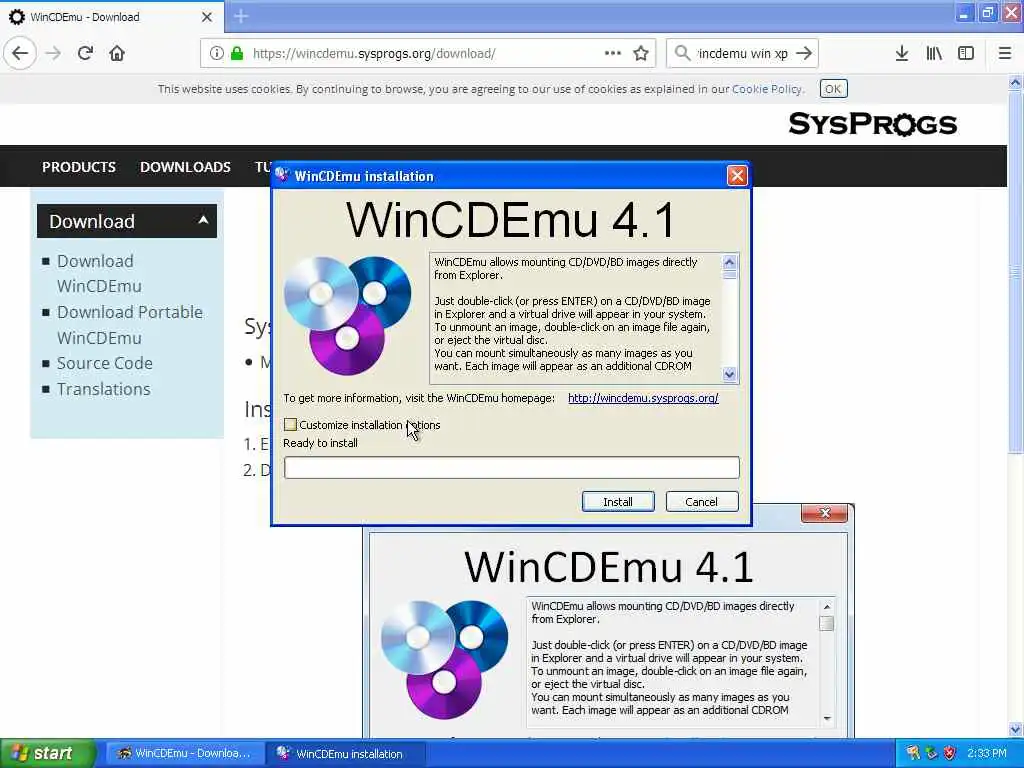Viewport: 1024px width, 768px height.
Task: Open the Source Code sidebar link
Action: 104,363
